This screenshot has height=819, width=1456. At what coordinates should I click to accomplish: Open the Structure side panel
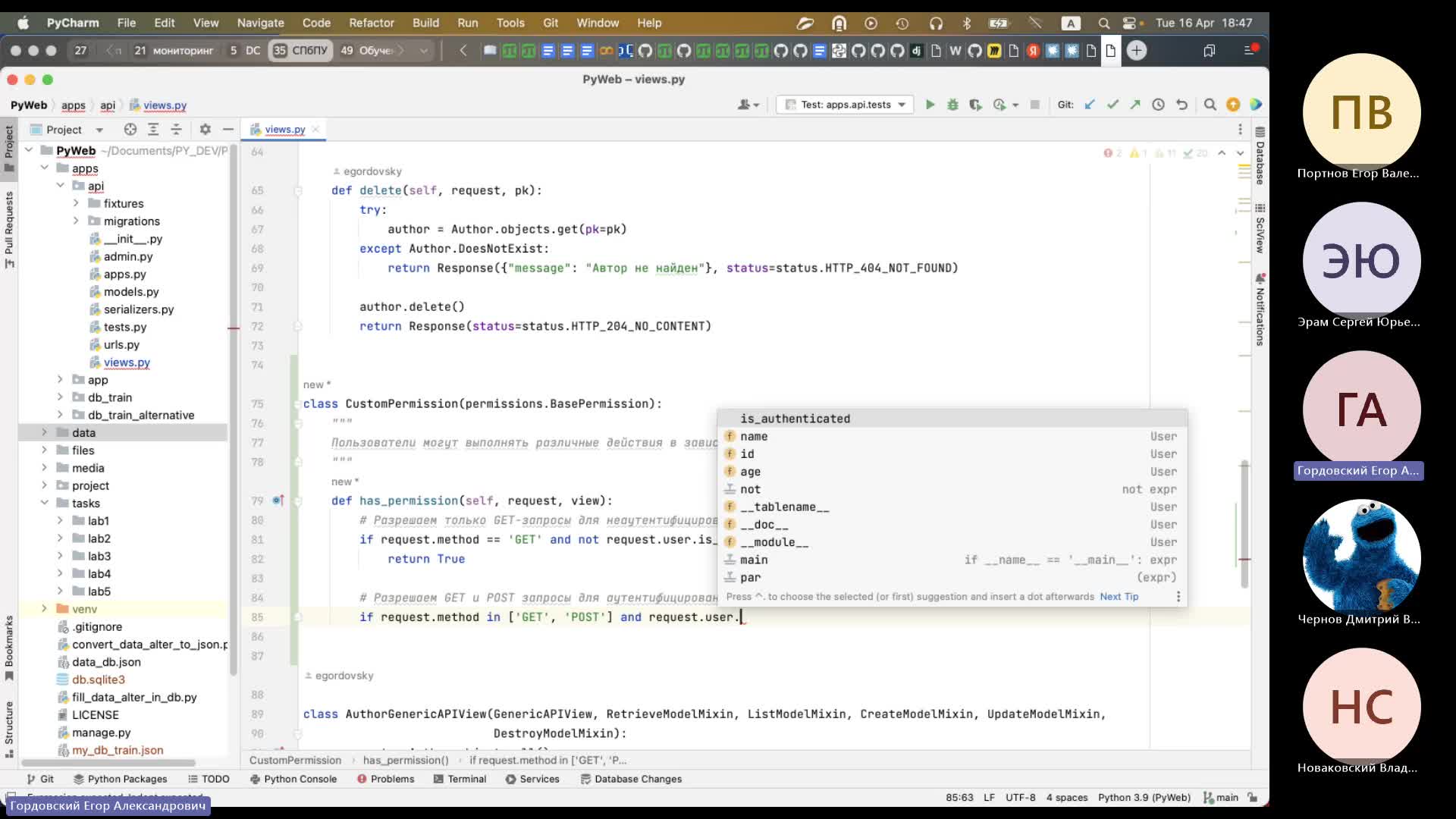(9, 728)
